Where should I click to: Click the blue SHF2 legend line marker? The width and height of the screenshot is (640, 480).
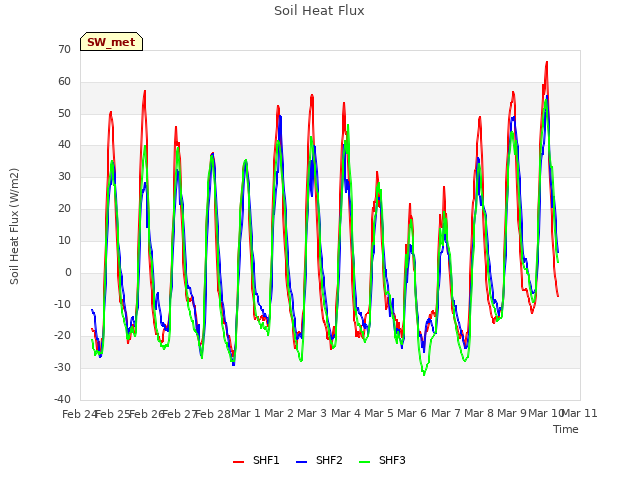(301, 462)
